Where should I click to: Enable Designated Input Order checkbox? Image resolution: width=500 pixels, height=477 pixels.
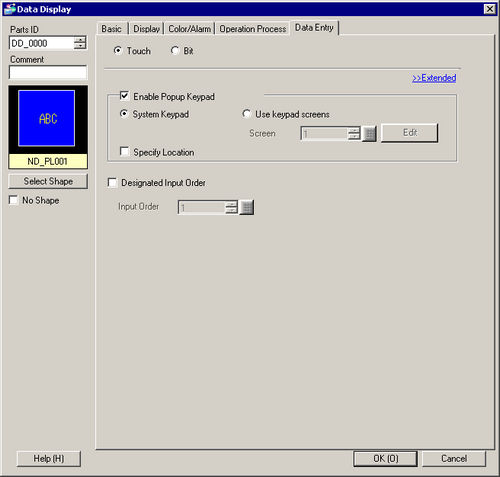[x=112, y=183]
